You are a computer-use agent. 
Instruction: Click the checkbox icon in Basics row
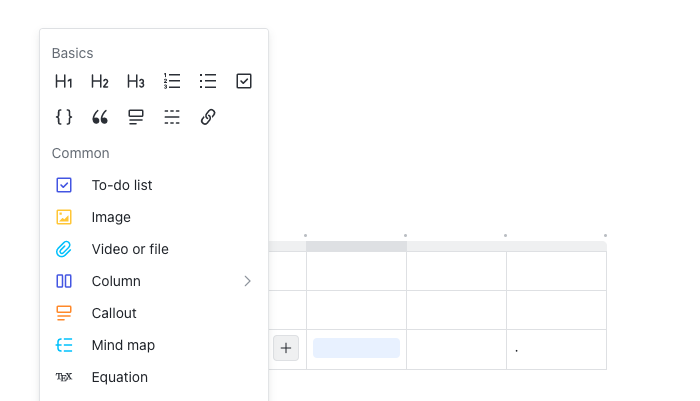click(x=244, y=81)
